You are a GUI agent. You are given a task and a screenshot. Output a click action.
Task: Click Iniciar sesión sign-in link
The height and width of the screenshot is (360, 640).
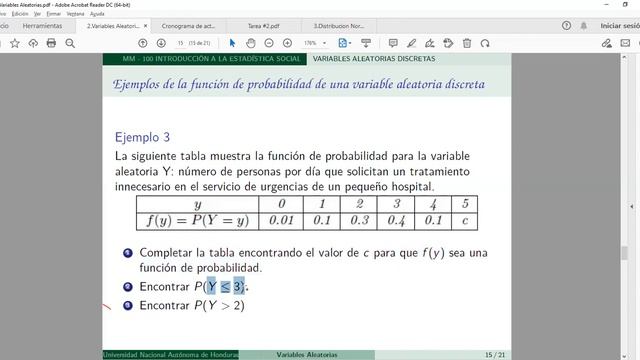point(620,26)
